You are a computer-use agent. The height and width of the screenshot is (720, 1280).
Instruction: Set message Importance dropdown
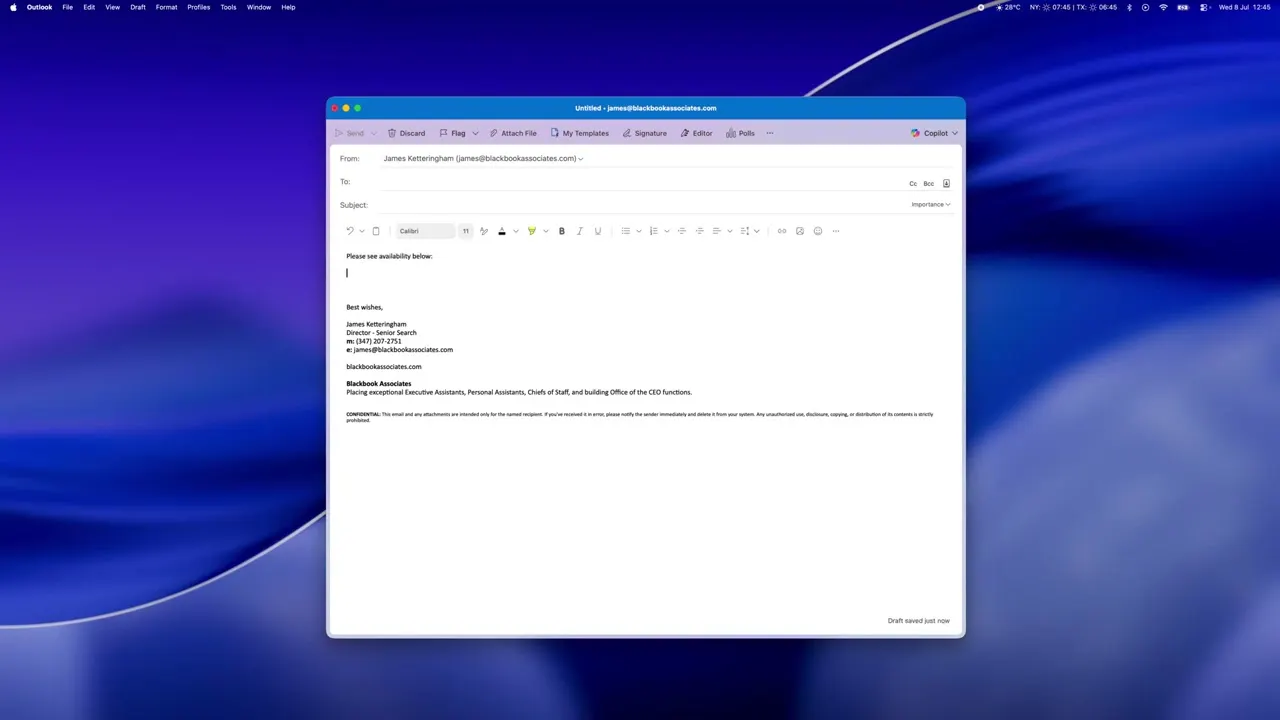click(930, 204)
